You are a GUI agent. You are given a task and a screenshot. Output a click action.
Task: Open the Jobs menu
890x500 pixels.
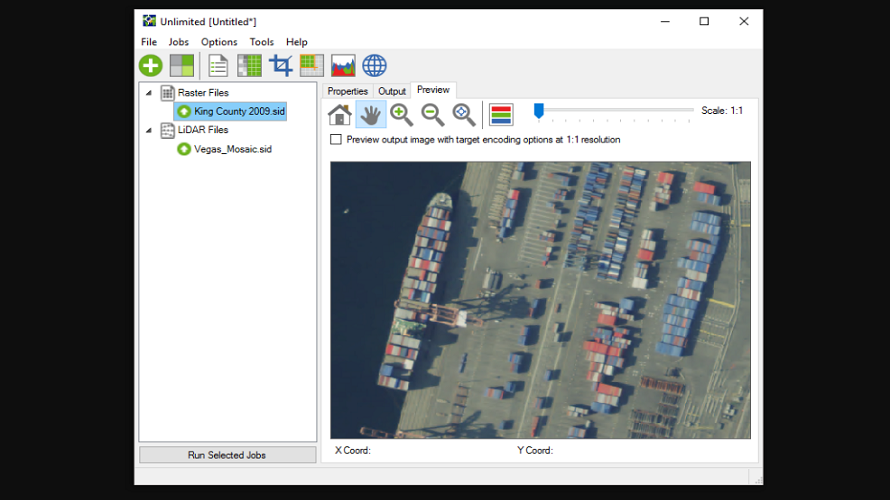178,42
